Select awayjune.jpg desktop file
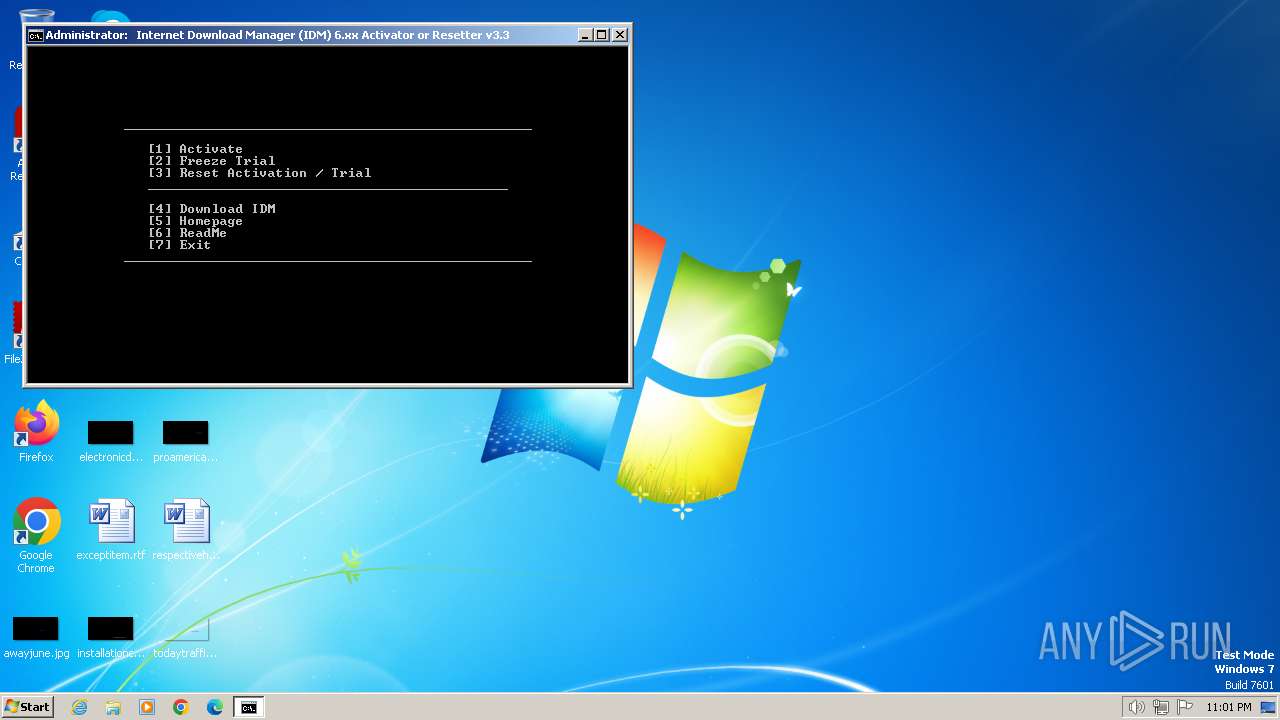Screen dimensions: 1280x720 [x=36, y=636]
